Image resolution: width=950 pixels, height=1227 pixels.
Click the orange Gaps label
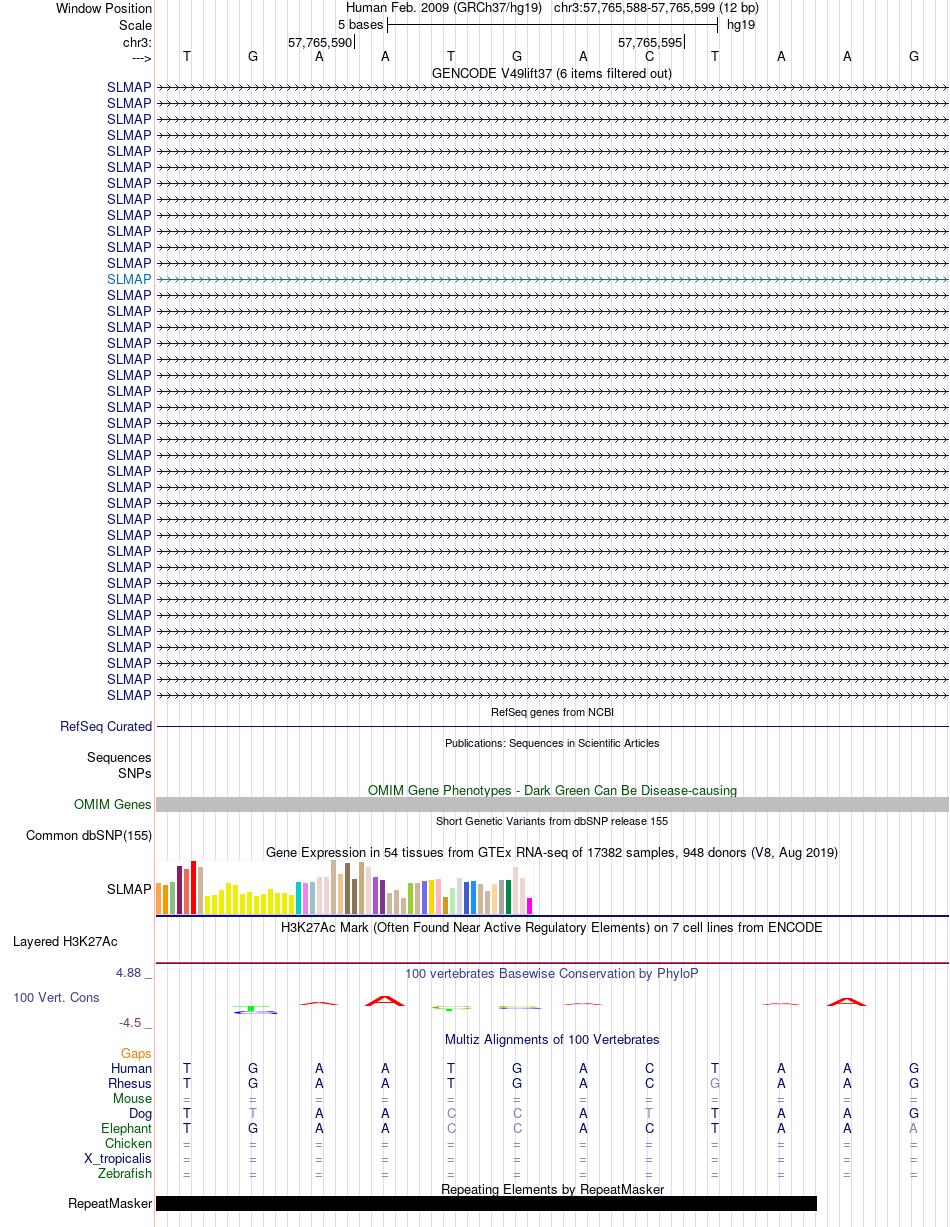pyautogui.click(x=136, y=1053)
